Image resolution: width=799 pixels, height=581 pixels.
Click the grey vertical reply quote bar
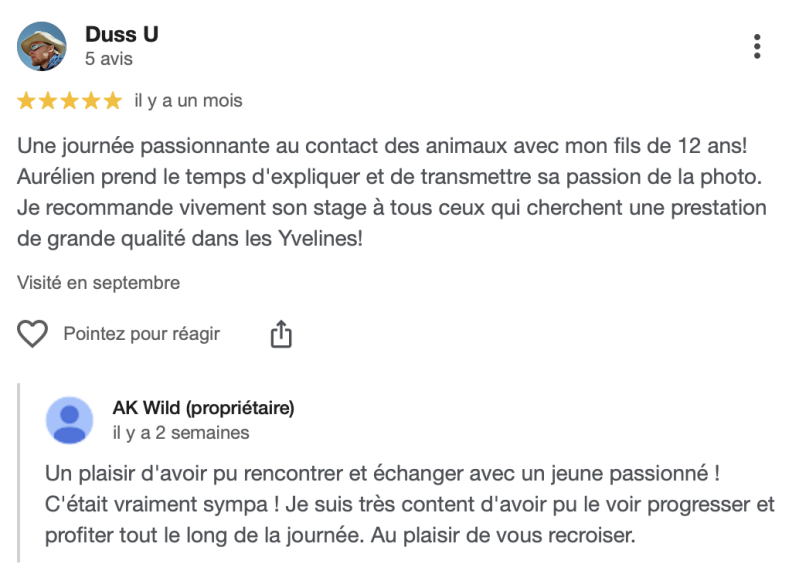click(x=19, y=470)
